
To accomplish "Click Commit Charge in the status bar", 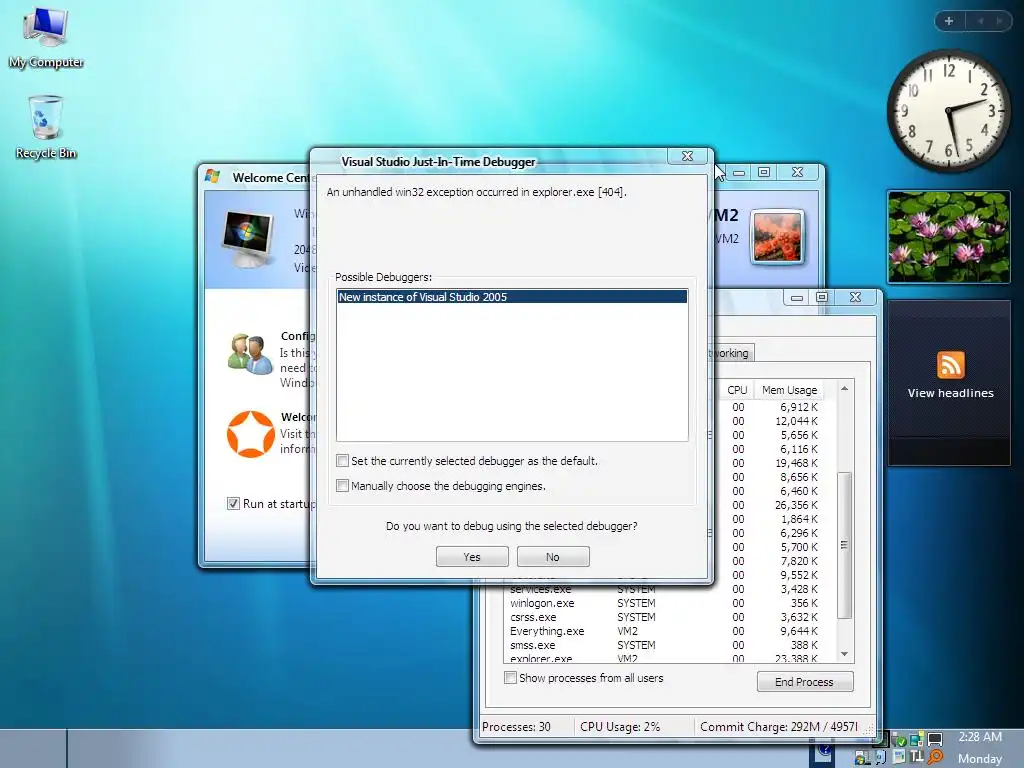I will [x=778, y=726].
